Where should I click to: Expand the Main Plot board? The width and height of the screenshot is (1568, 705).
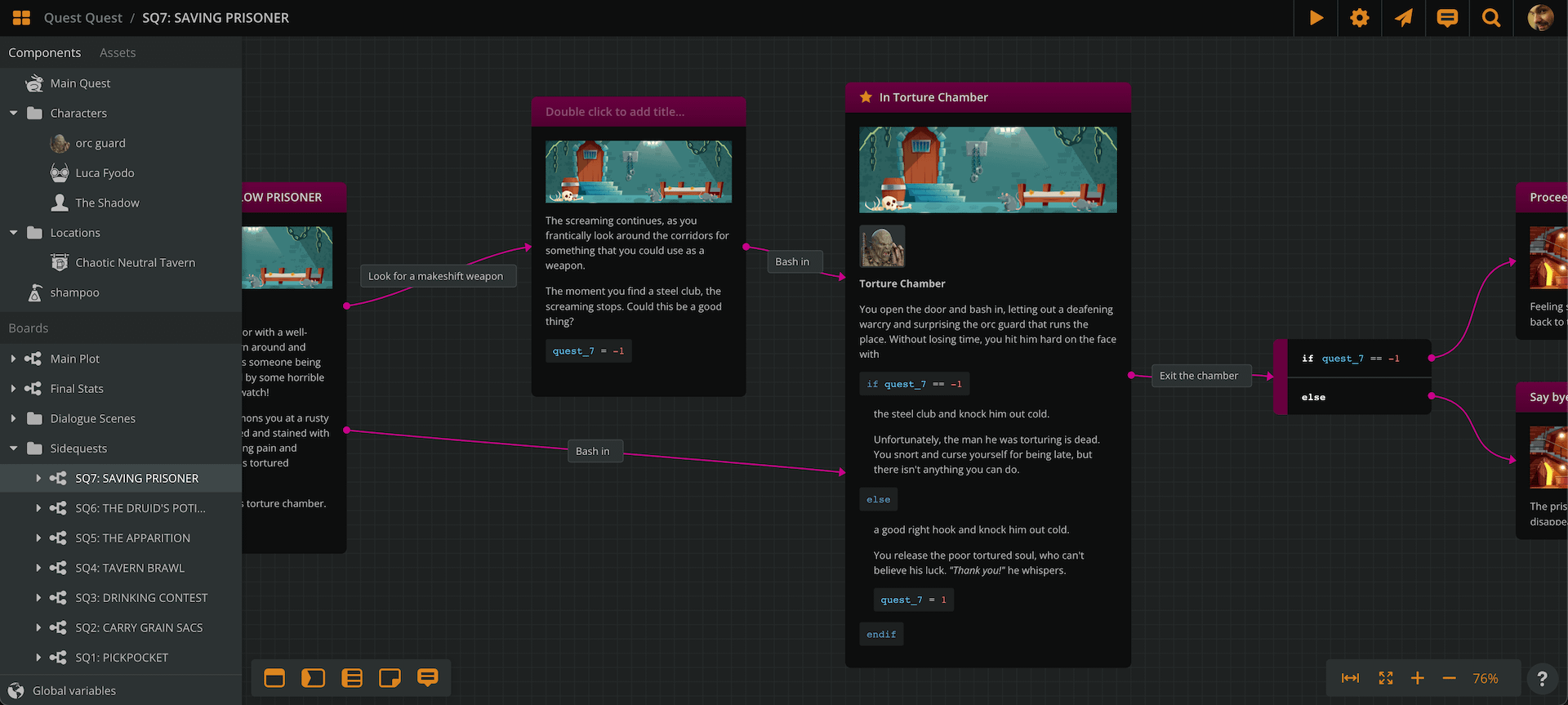click(x=14, y=359)
